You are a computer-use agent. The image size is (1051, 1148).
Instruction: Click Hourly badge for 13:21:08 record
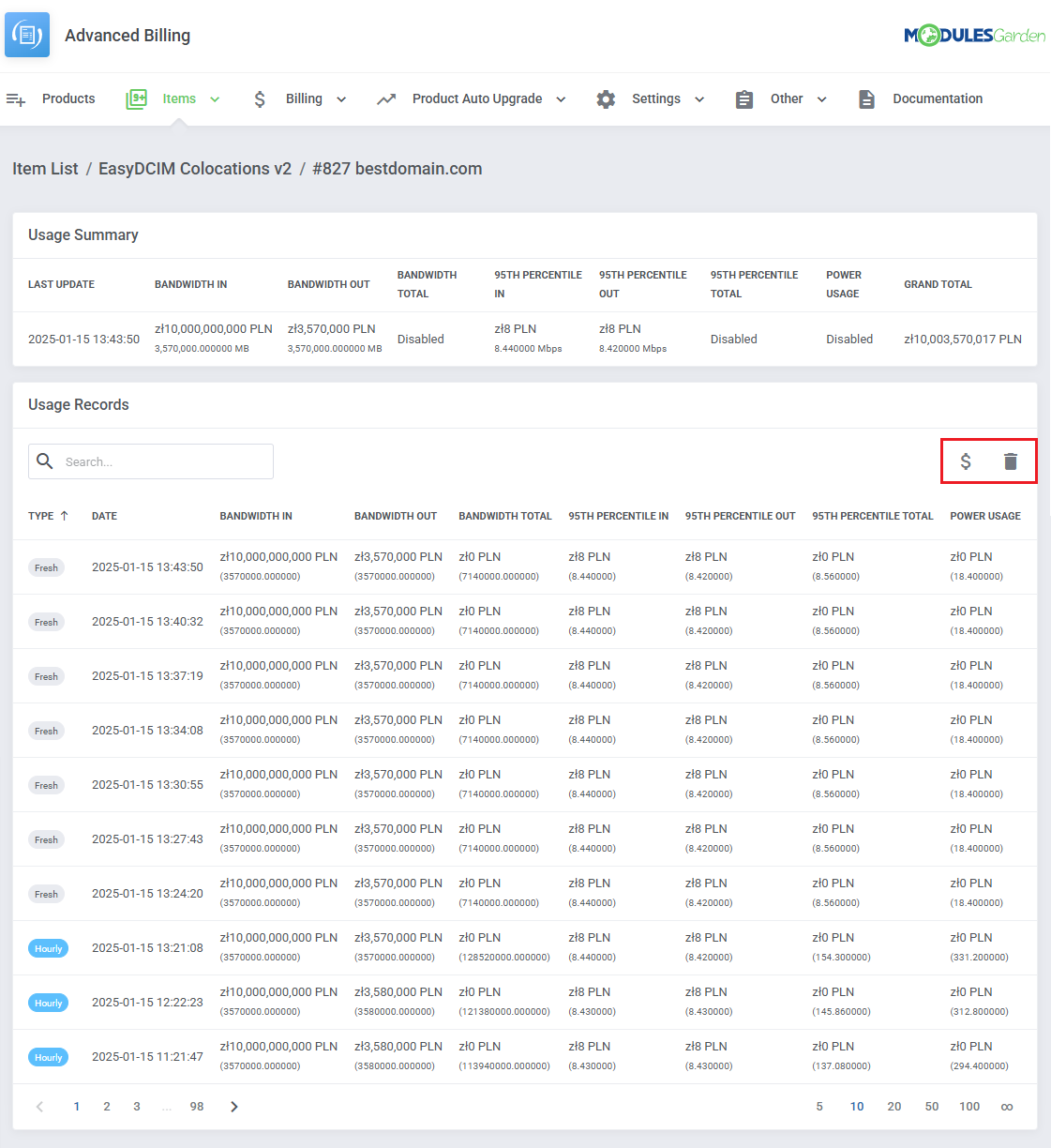[x=48, y=948]
